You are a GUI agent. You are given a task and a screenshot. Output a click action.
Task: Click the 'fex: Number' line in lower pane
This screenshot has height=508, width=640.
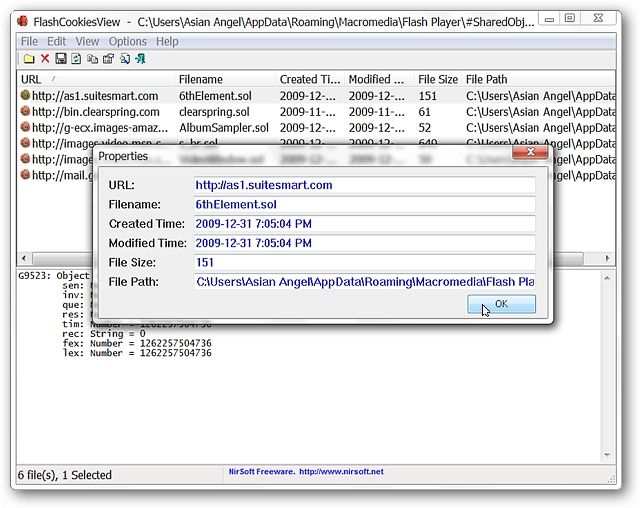pos(137,343)
